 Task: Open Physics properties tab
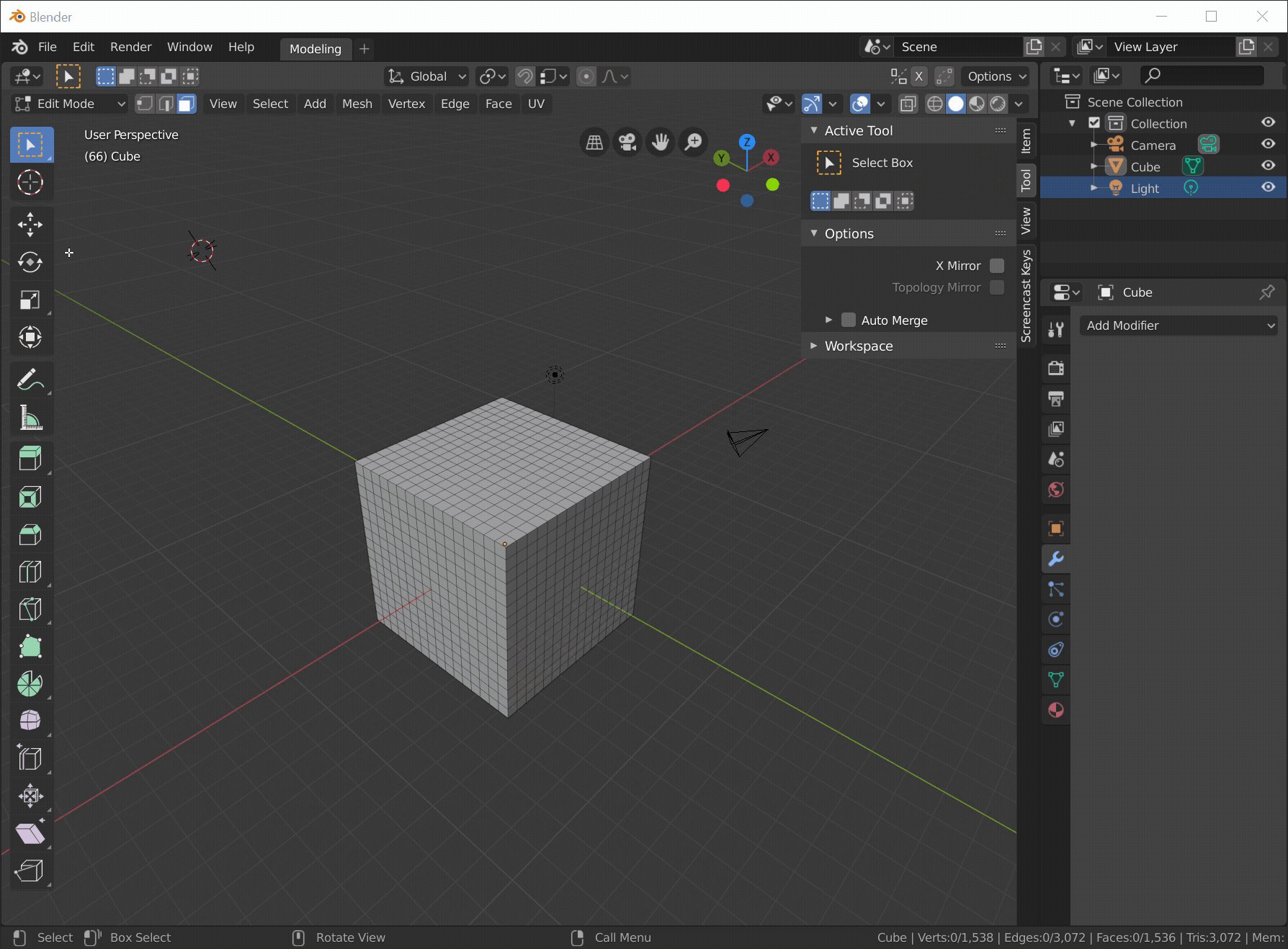point(1055,619)
